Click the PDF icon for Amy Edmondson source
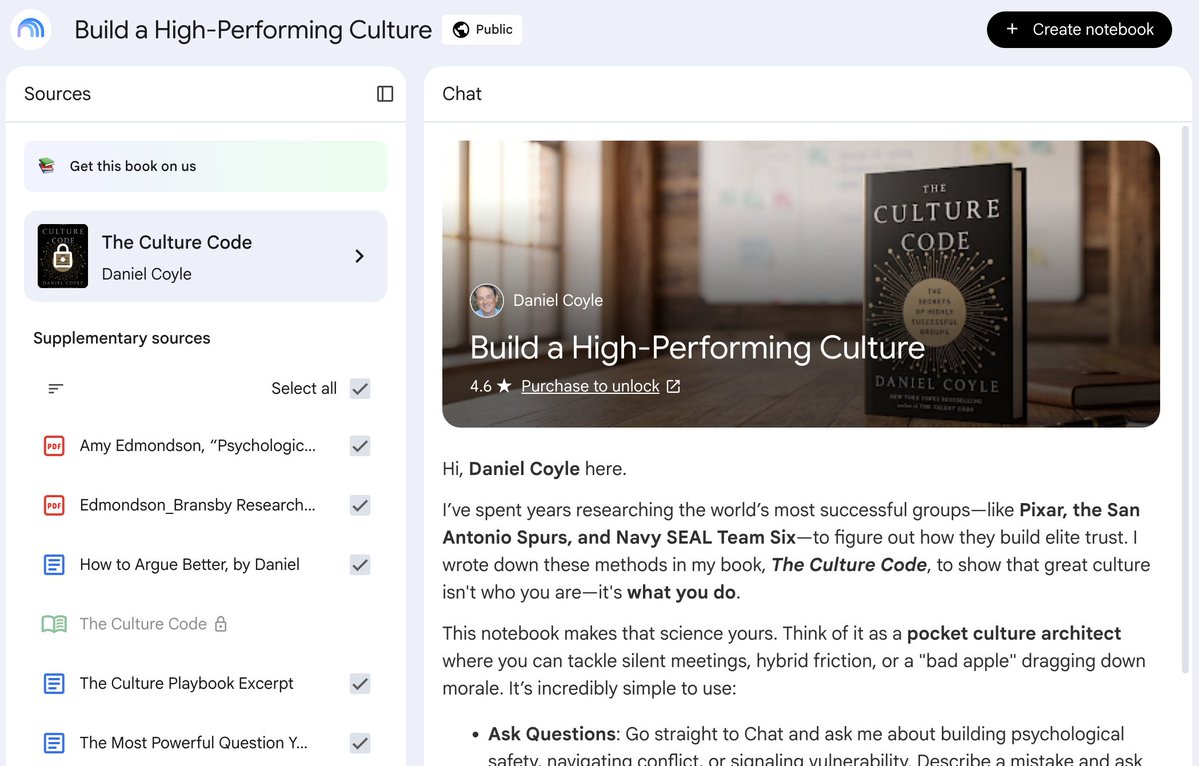This screenshot has width=1199, height=766. 54,446
